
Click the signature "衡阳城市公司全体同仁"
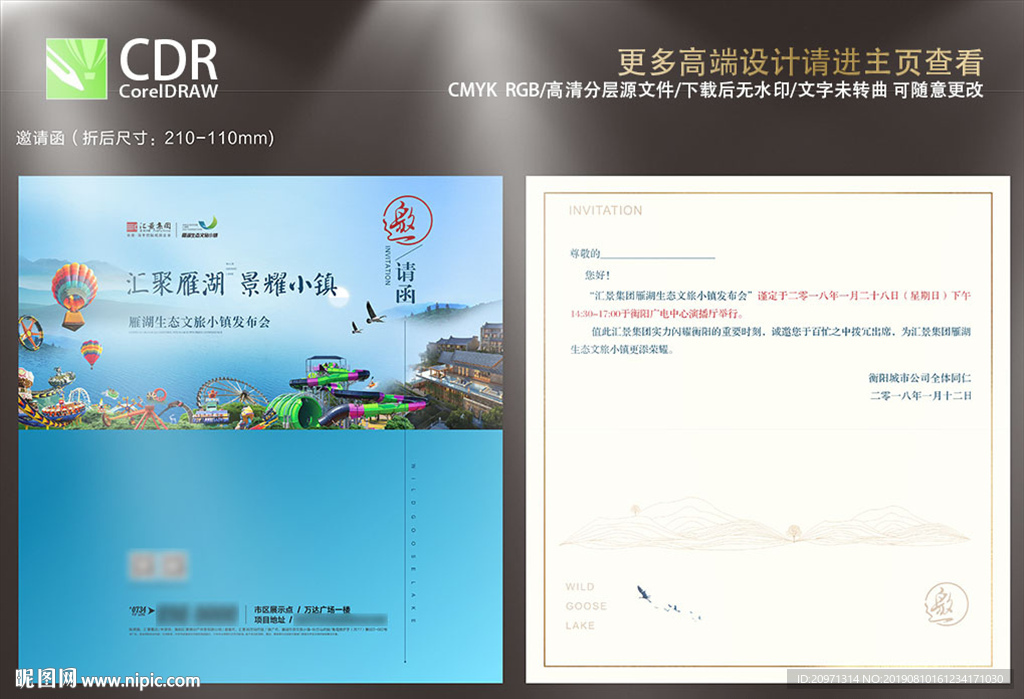[x=920, y=378]
